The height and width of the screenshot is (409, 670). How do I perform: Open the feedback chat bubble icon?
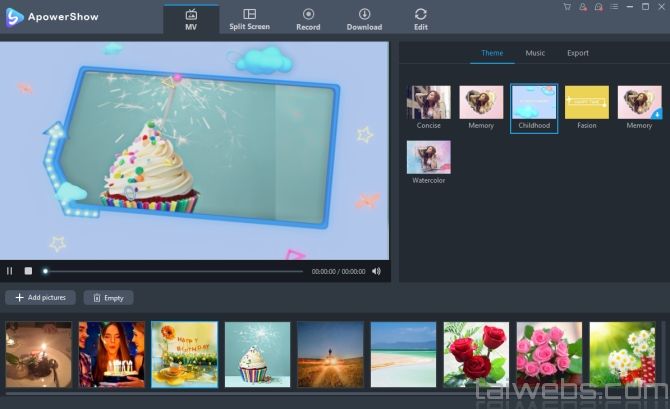tap(596, 7)
